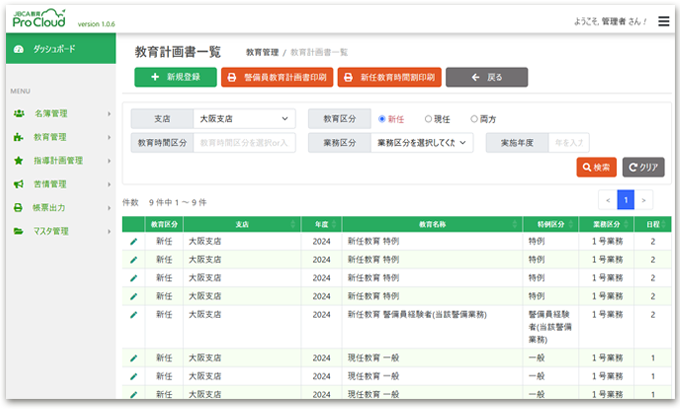The image size is (680, 409).
Task: Go to next page with > pagination arrow
Action: [645, 199]
